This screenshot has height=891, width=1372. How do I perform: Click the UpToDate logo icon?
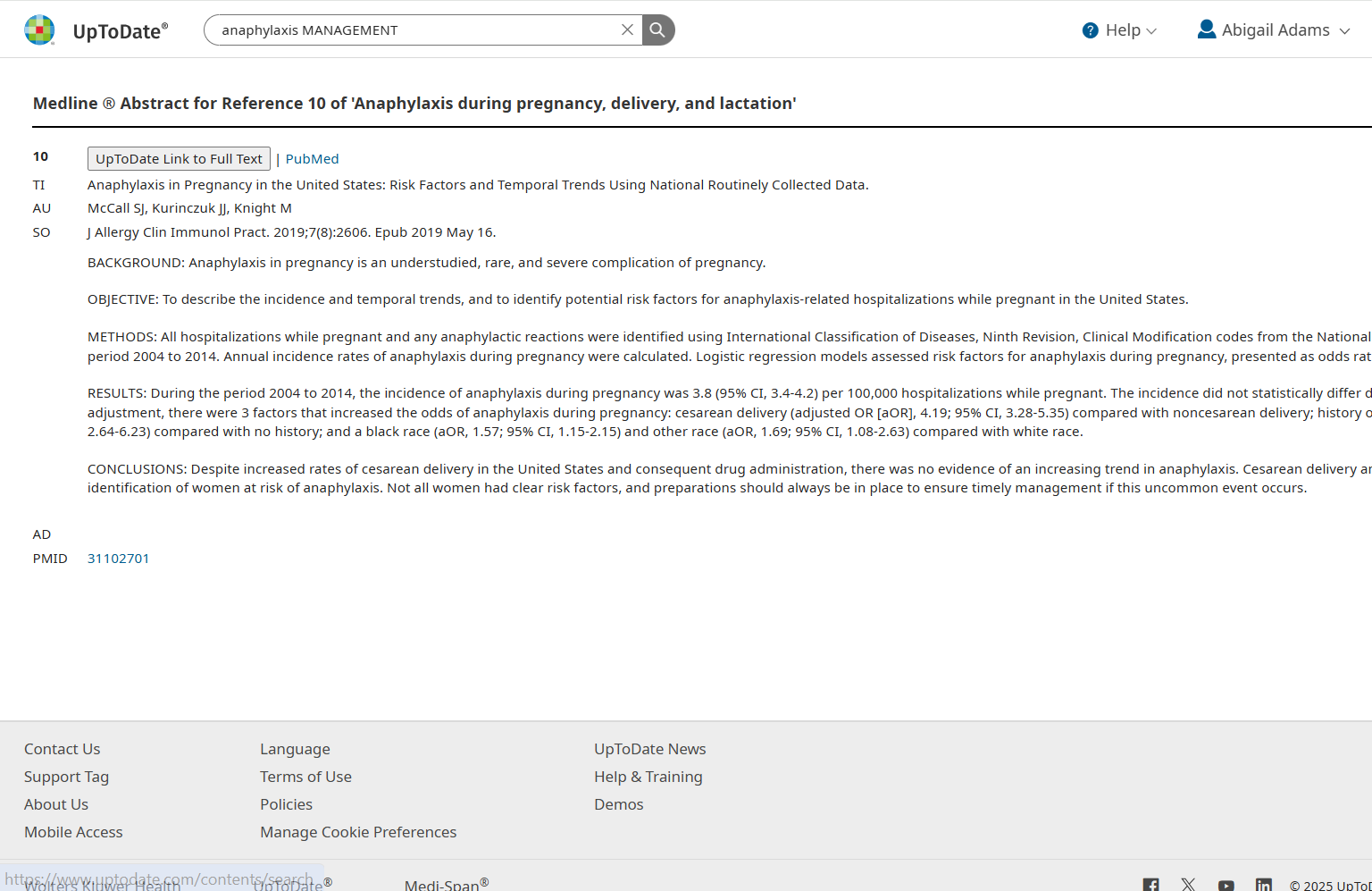39,30
